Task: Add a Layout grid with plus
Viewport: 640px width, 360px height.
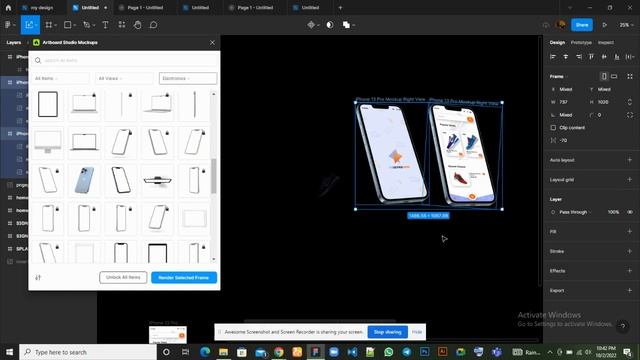Action: click(x=629, y=180)
